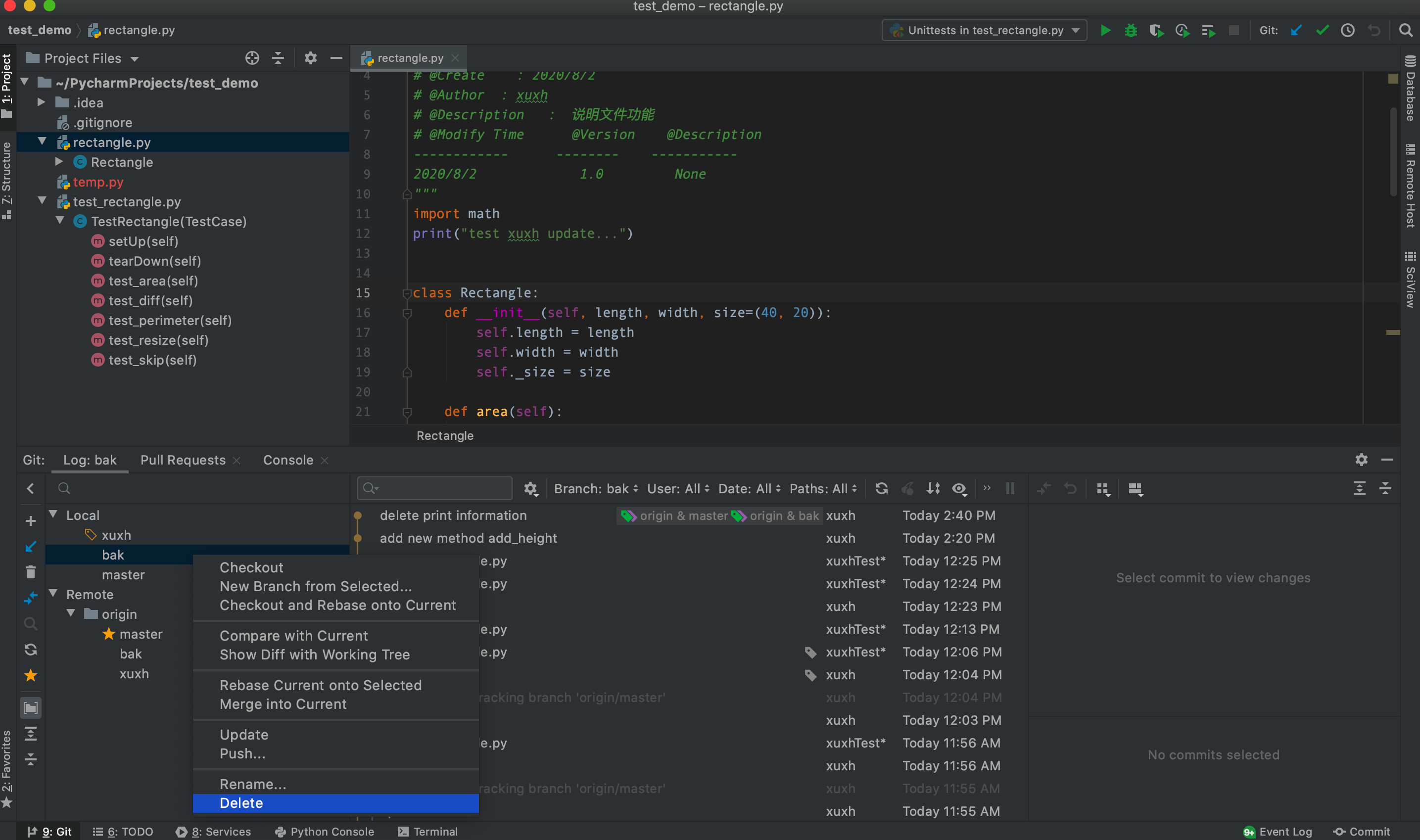Open the 6: TODO tool window
Viewport: 1420px width, 840px height.
pyautogui.click(x=123, y=831)
